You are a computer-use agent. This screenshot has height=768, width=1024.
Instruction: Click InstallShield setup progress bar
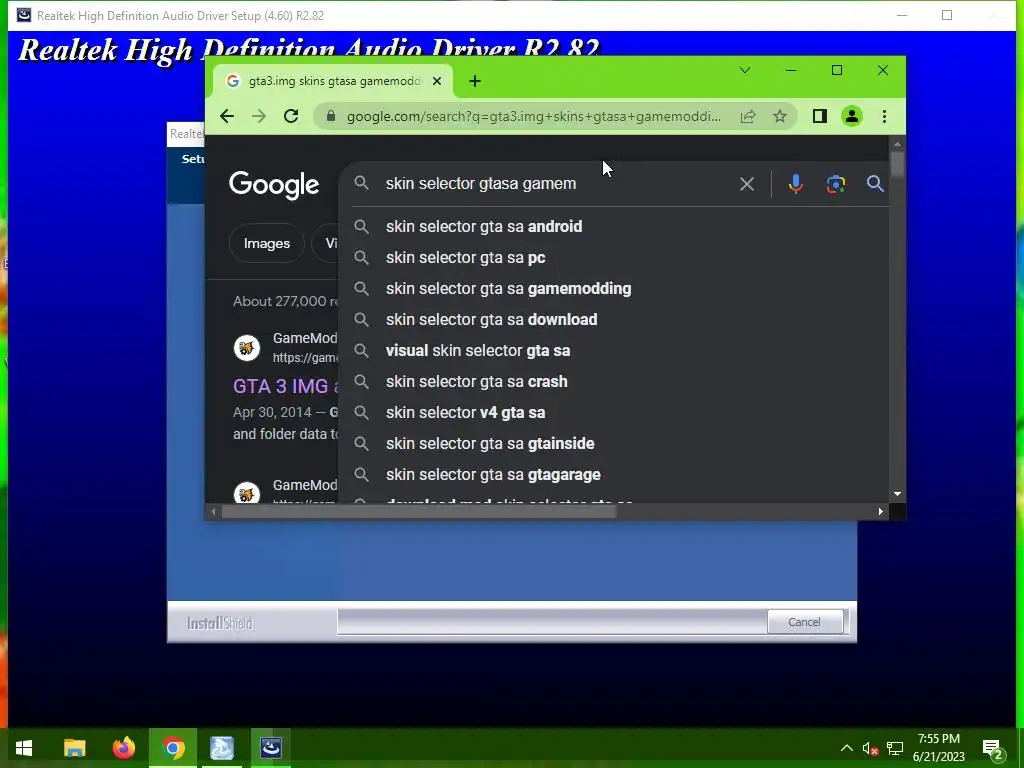[552, 622]
